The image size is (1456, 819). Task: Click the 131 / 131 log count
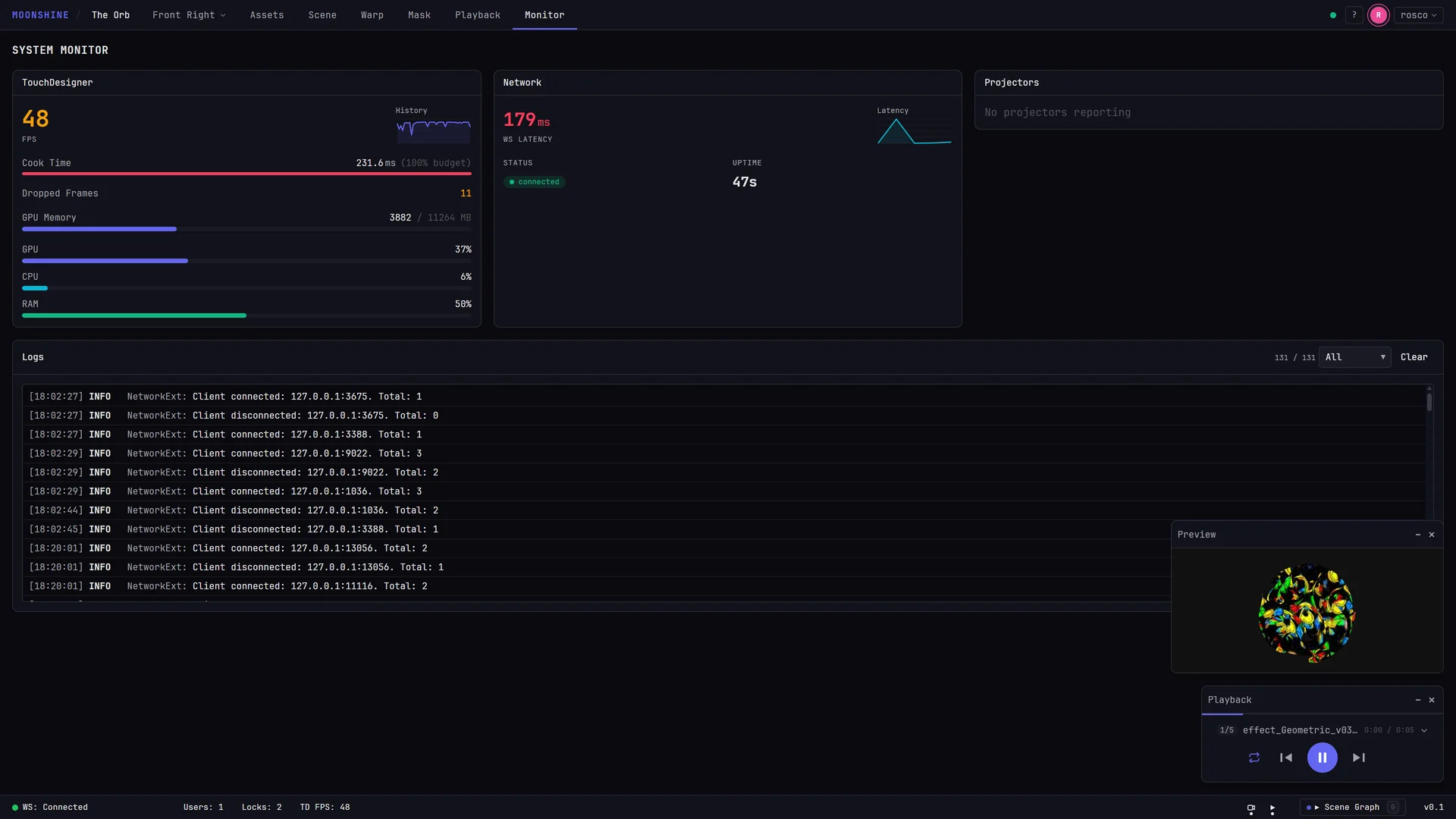pyautogui.click(x=1294, y=358)
